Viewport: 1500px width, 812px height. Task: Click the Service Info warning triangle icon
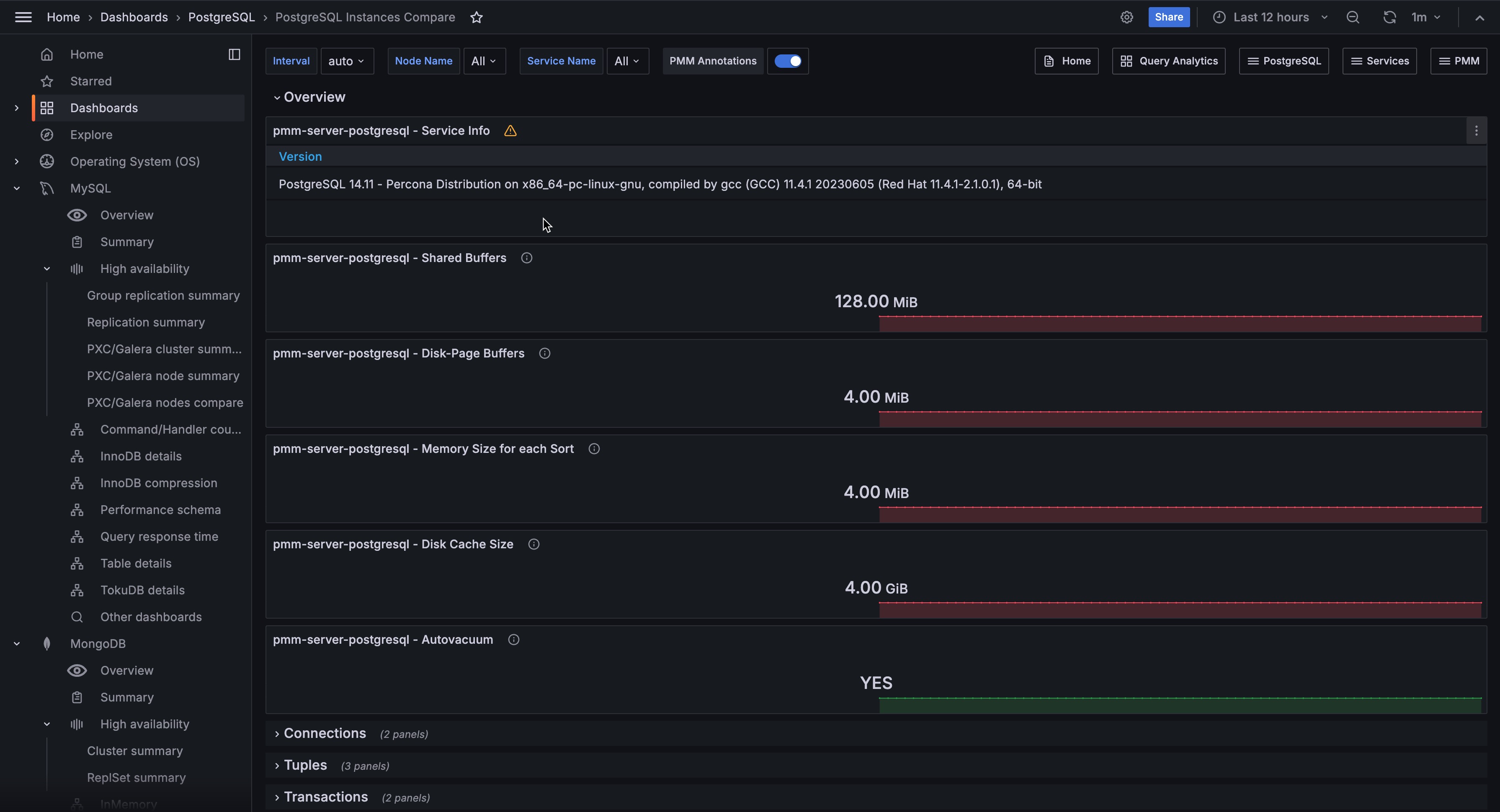tap(510, 131)
